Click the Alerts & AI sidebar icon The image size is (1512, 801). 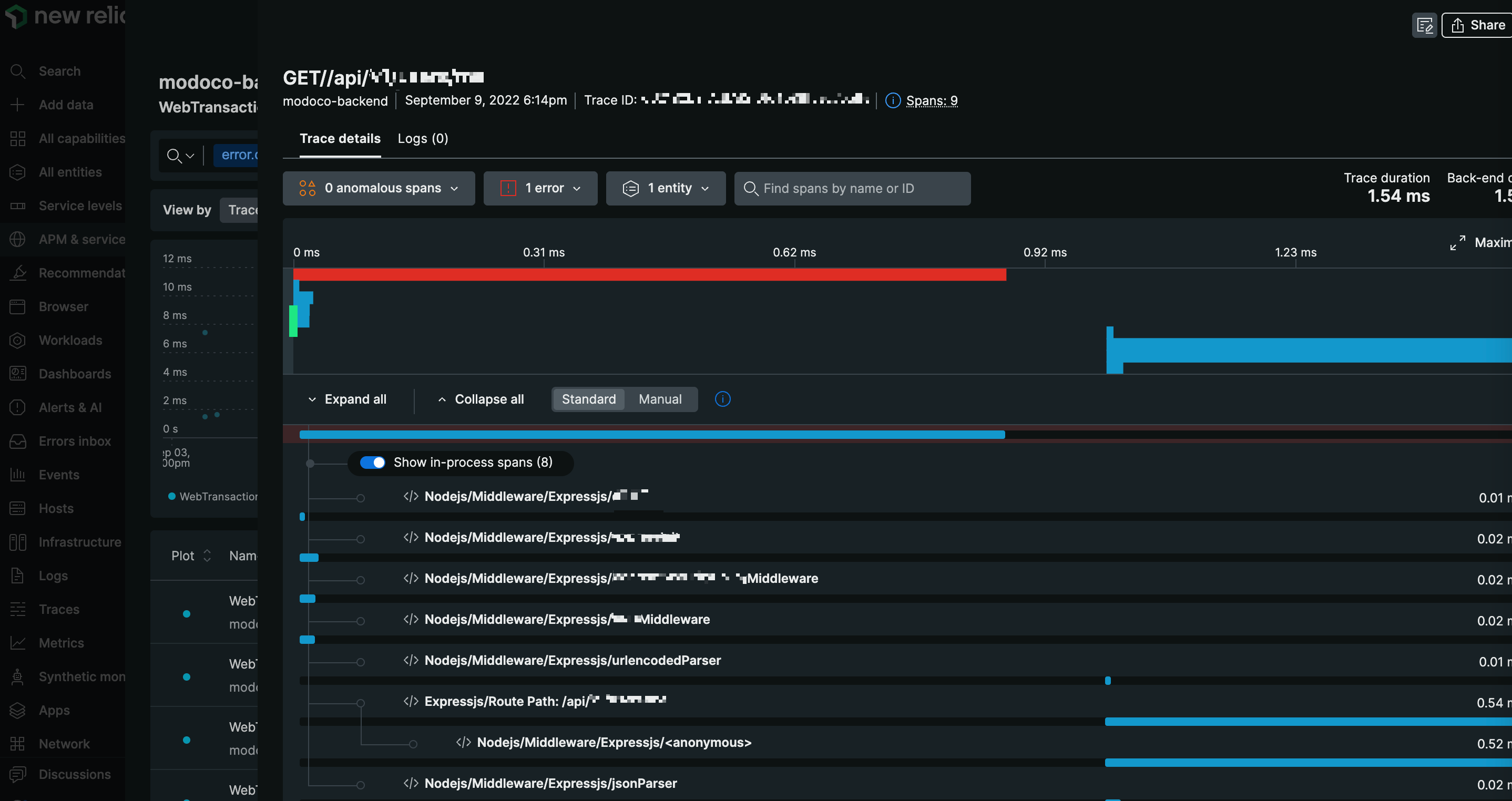17,407
